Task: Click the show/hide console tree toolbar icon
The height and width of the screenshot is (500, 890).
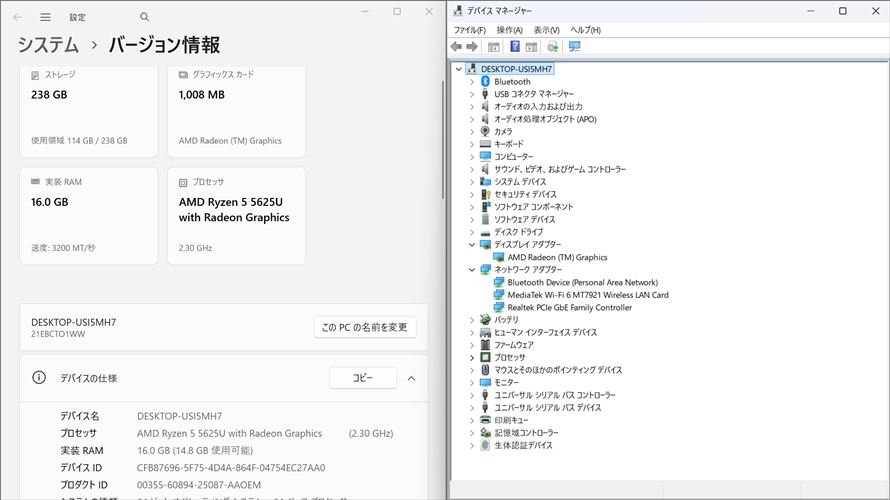Action: point(494,46)
